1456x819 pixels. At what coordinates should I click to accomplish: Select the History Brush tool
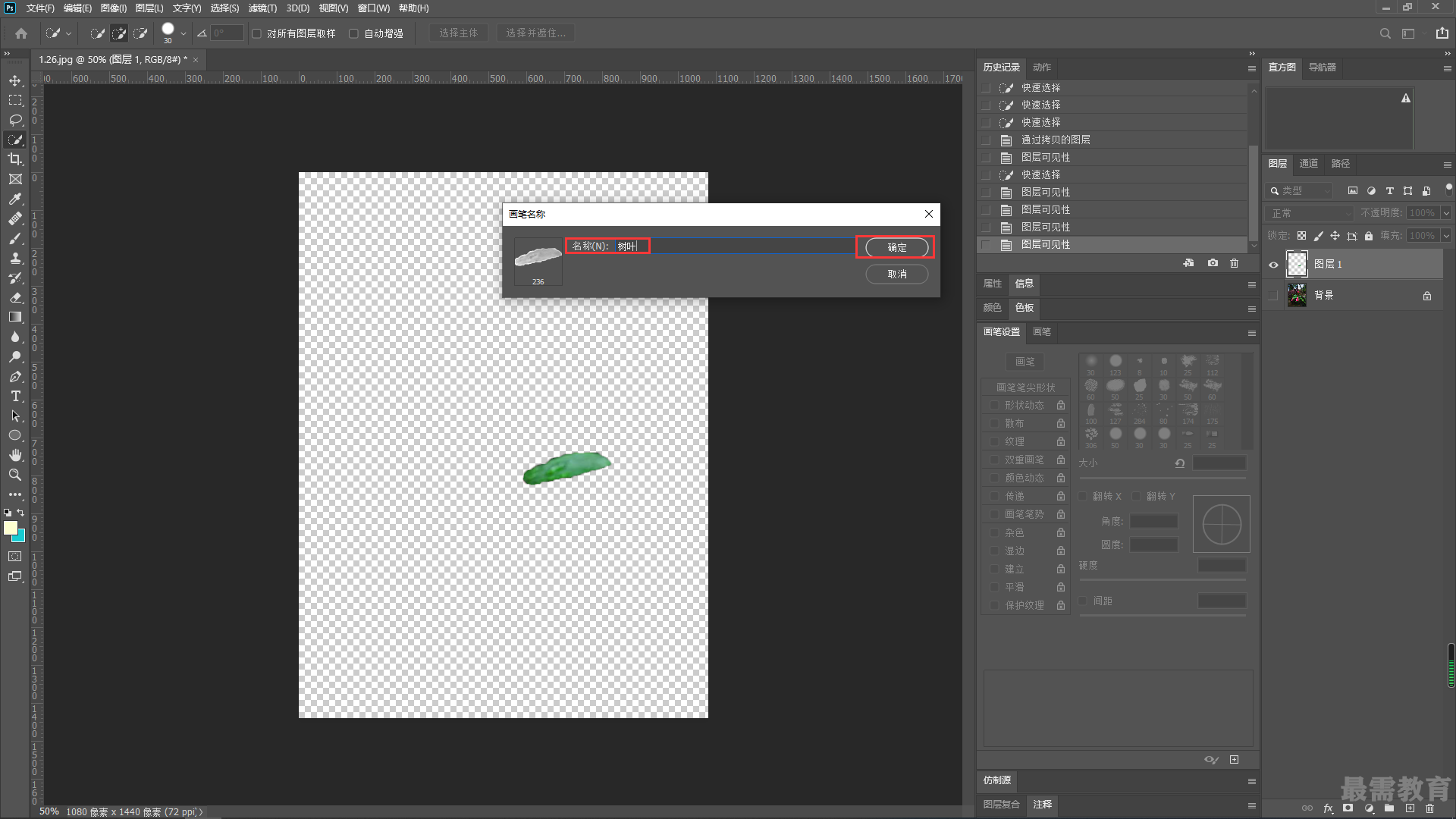pyautogui.click(x=15, y=278)
